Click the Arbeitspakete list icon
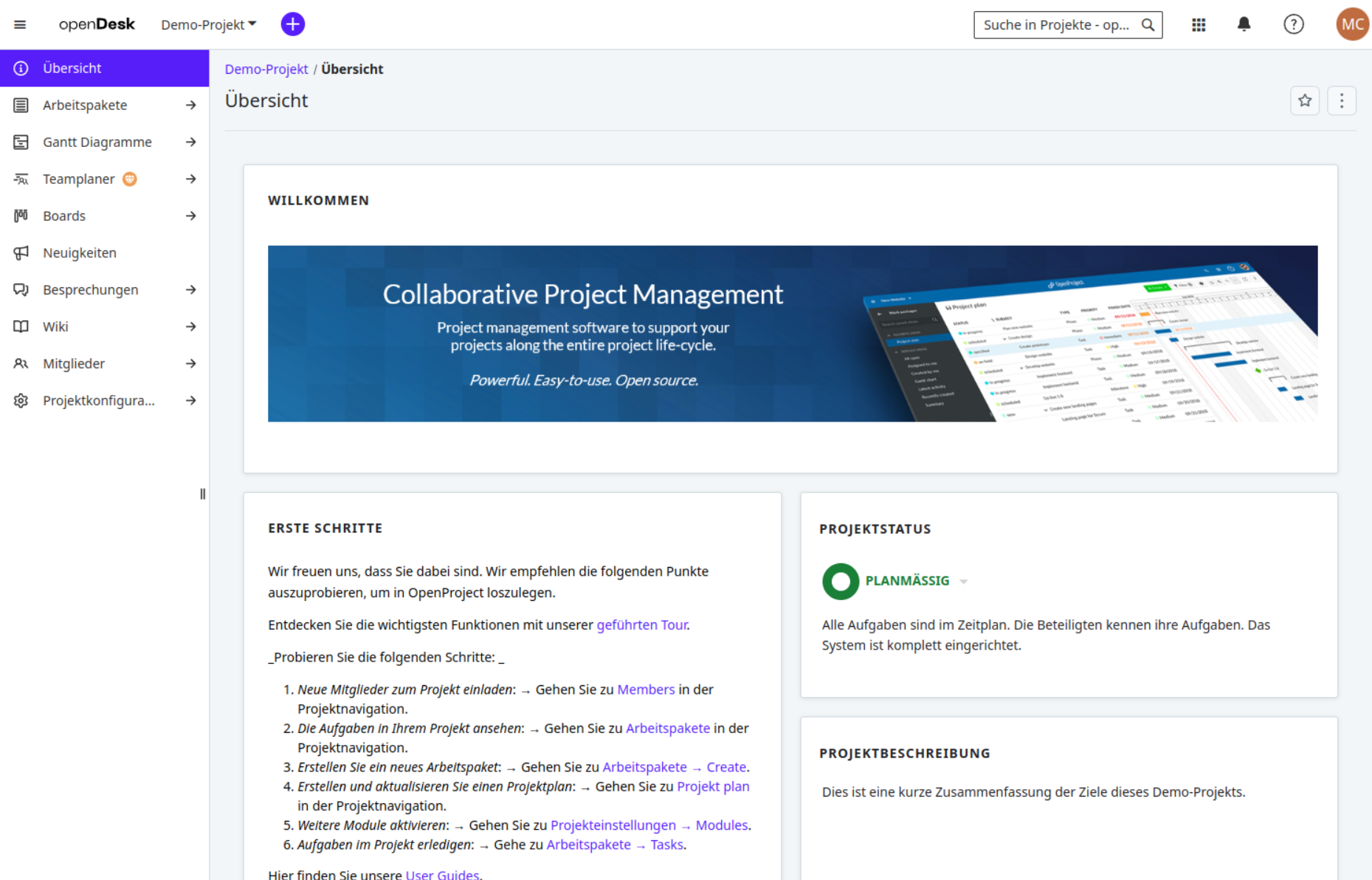Viewport: 1372px width, 880px height. click(21, 105)
